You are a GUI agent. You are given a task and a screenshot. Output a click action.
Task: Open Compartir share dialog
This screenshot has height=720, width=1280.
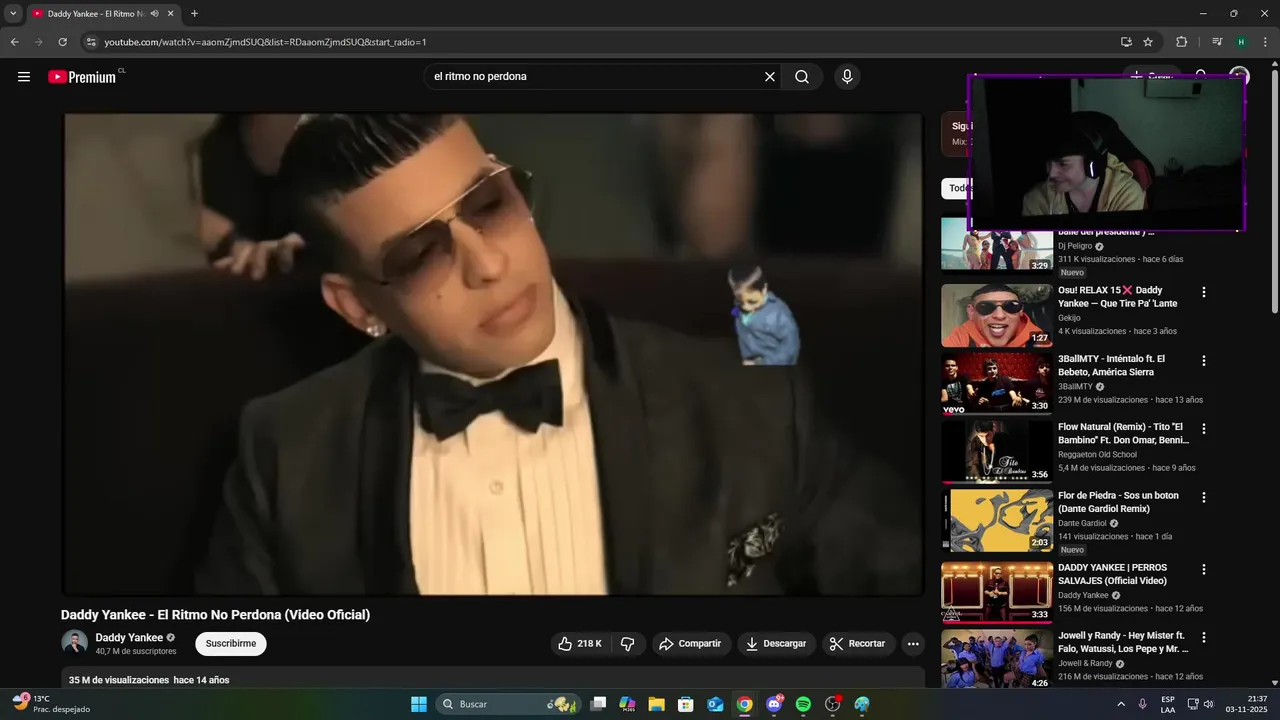click(690, 644)
